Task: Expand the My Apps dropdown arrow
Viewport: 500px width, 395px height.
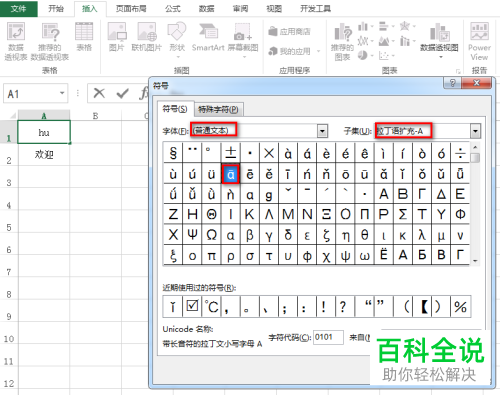Action: coord(318,51)
